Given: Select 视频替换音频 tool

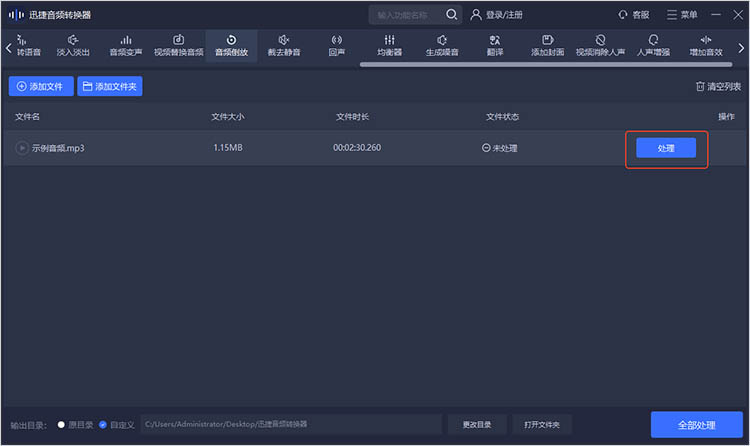Looking at the screenshot, I should click(178, 46).
